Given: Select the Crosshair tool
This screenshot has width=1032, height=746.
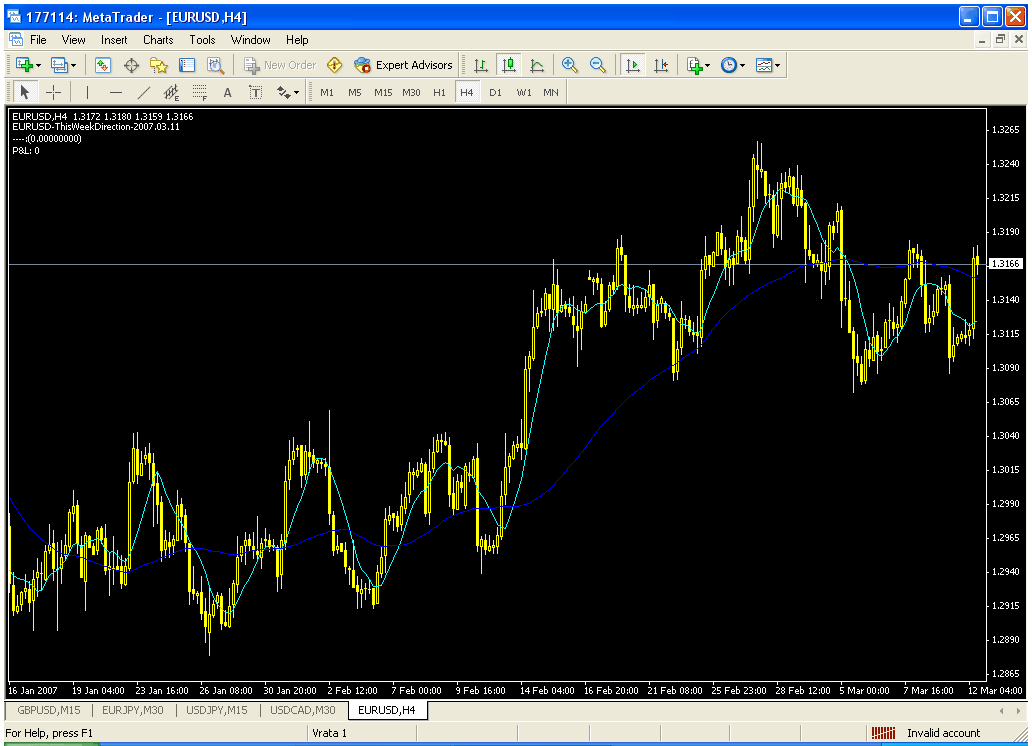Looking at the screenshot, I should [53, 92].
